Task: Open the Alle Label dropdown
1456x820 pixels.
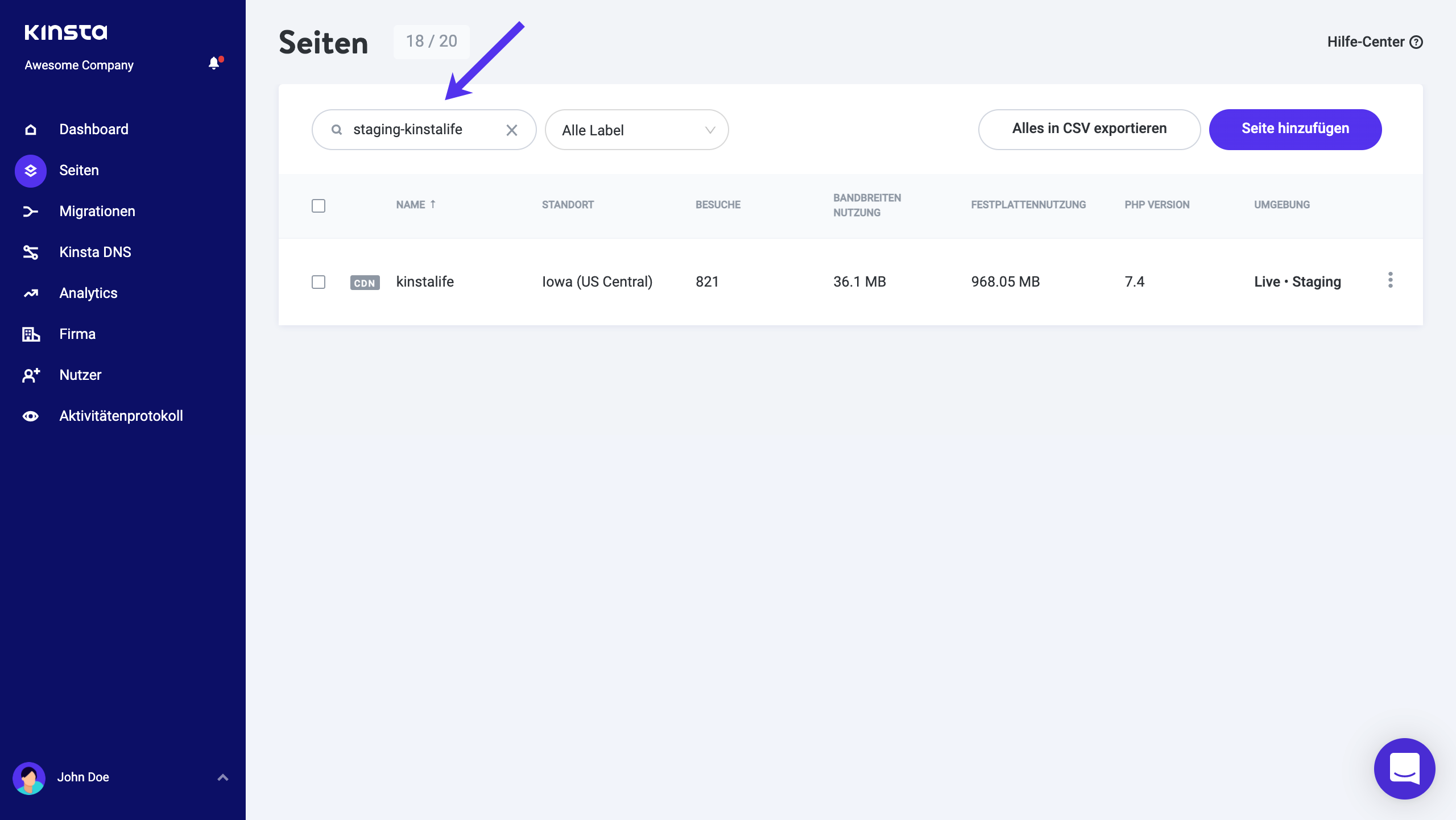Action: (x=636, y=130)
